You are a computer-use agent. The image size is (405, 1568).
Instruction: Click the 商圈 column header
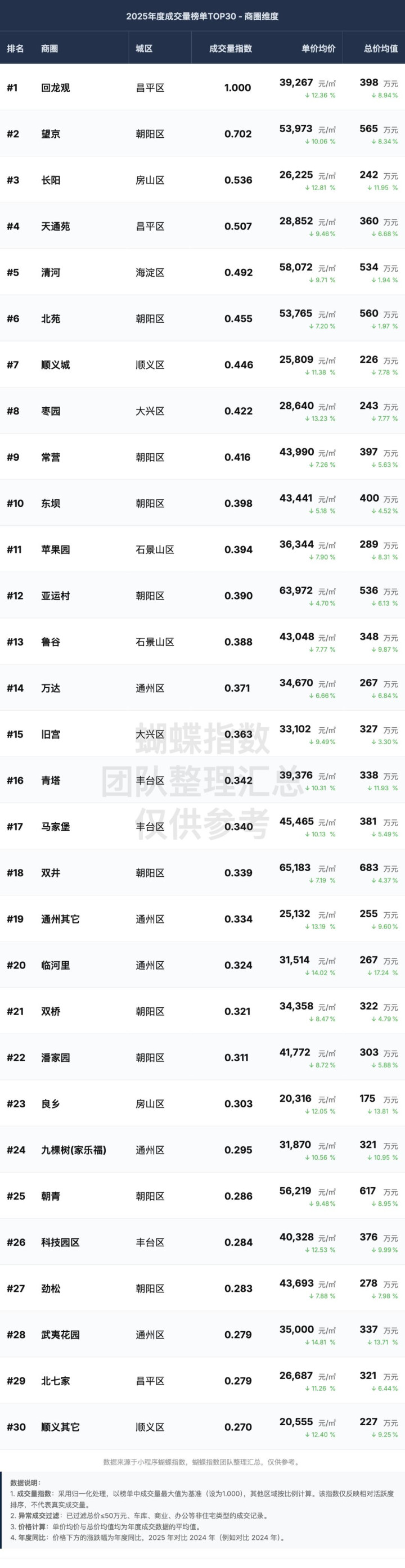49,49
